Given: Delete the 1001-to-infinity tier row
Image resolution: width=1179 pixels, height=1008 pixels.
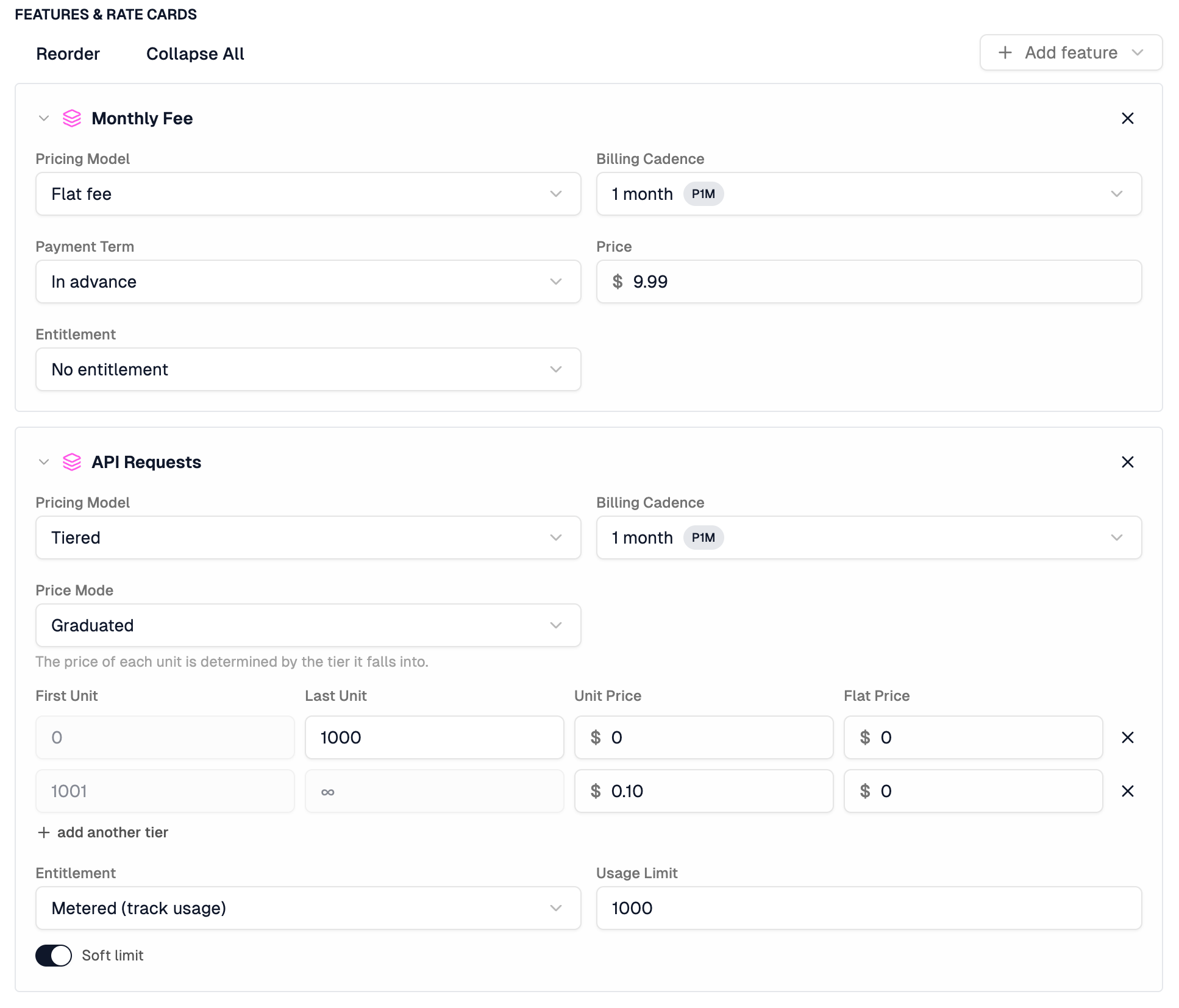Looking at the screenshot, I should click(x=1127, y=791).
